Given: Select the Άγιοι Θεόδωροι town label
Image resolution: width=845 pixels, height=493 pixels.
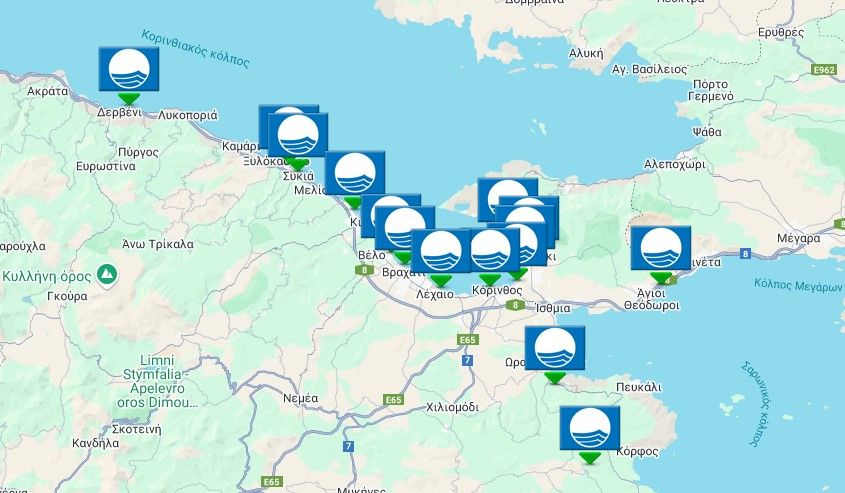Looking at the screenshot, I should point(652,300).
